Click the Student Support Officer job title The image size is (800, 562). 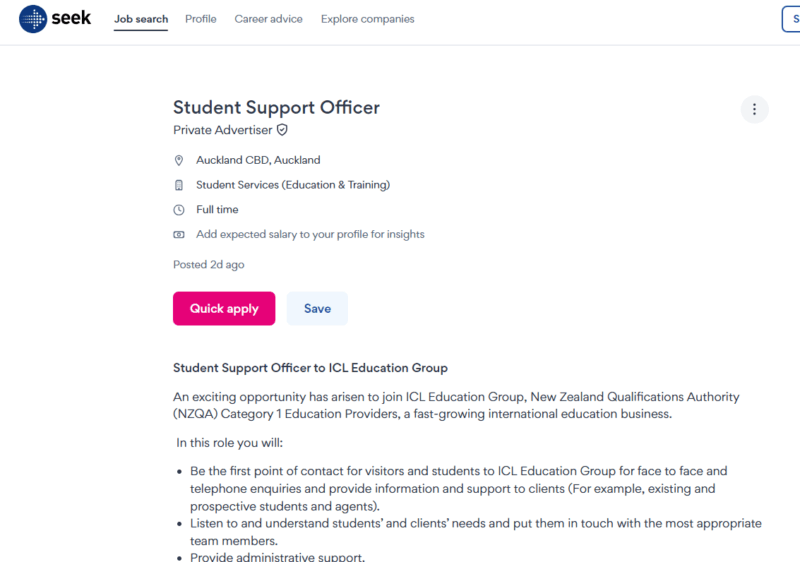point(277,108)
